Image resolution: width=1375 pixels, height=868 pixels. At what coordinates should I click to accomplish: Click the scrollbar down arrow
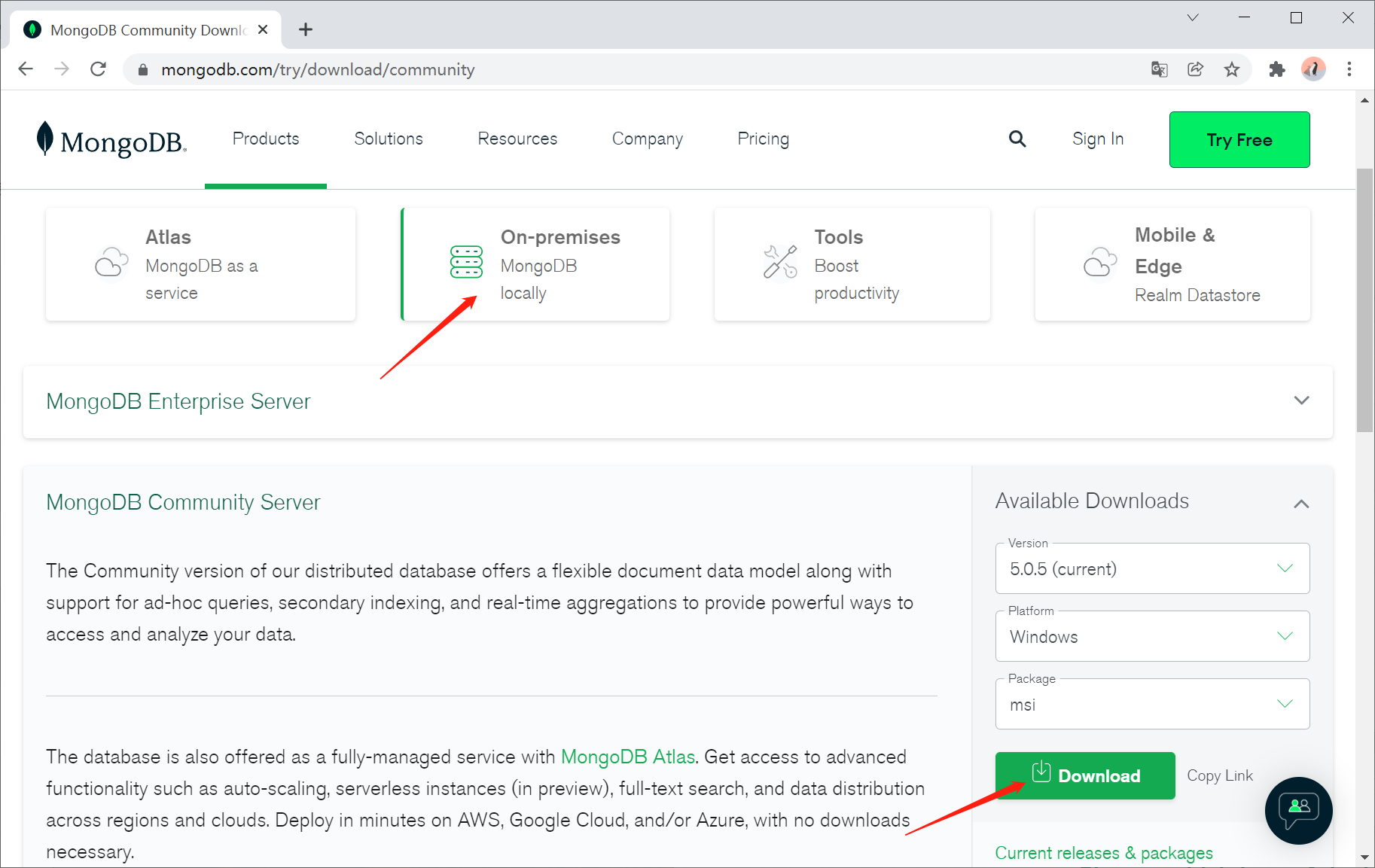coord(1364,858)
